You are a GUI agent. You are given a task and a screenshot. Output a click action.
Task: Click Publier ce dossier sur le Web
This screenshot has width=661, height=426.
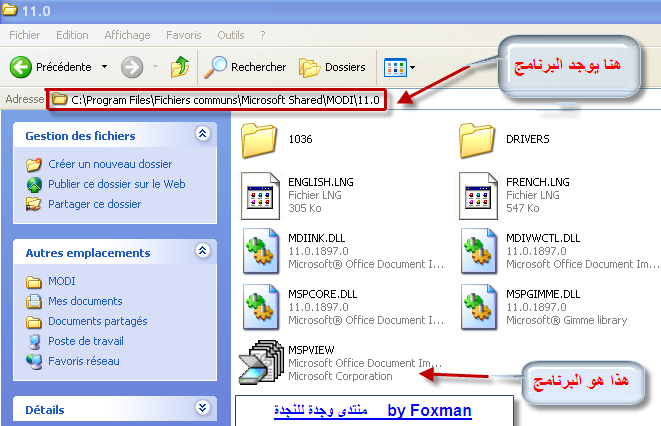point(117,184)
